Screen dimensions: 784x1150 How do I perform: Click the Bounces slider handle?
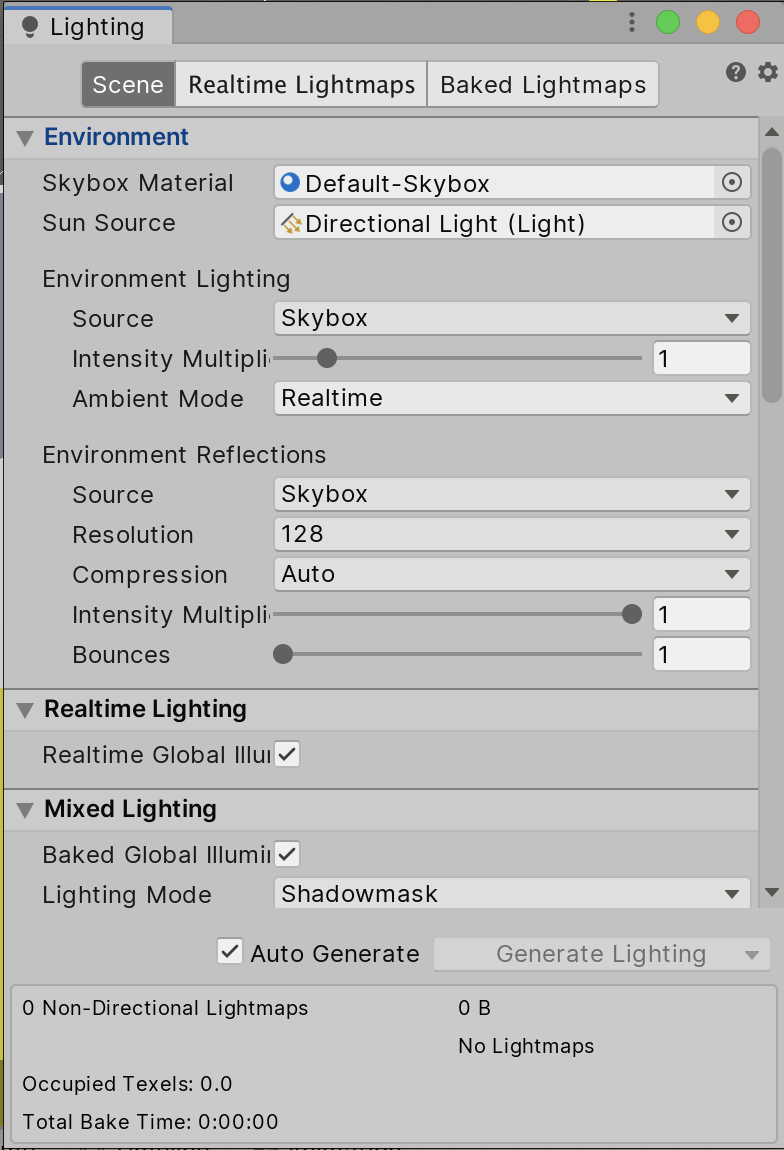[283, 654]
